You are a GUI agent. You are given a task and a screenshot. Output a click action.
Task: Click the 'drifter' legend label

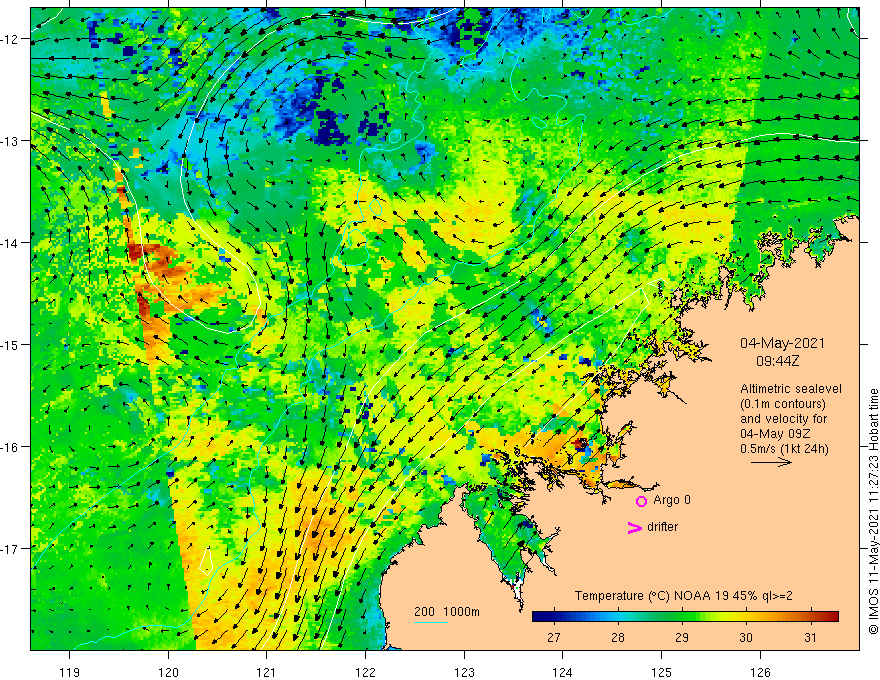pyautogui.click(x=662, y=527)
